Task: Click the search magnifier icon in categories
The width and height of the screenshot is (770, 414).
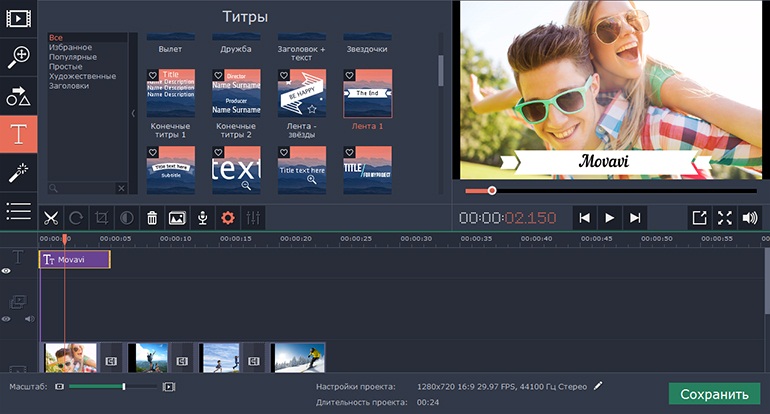Action: (54, 188)
